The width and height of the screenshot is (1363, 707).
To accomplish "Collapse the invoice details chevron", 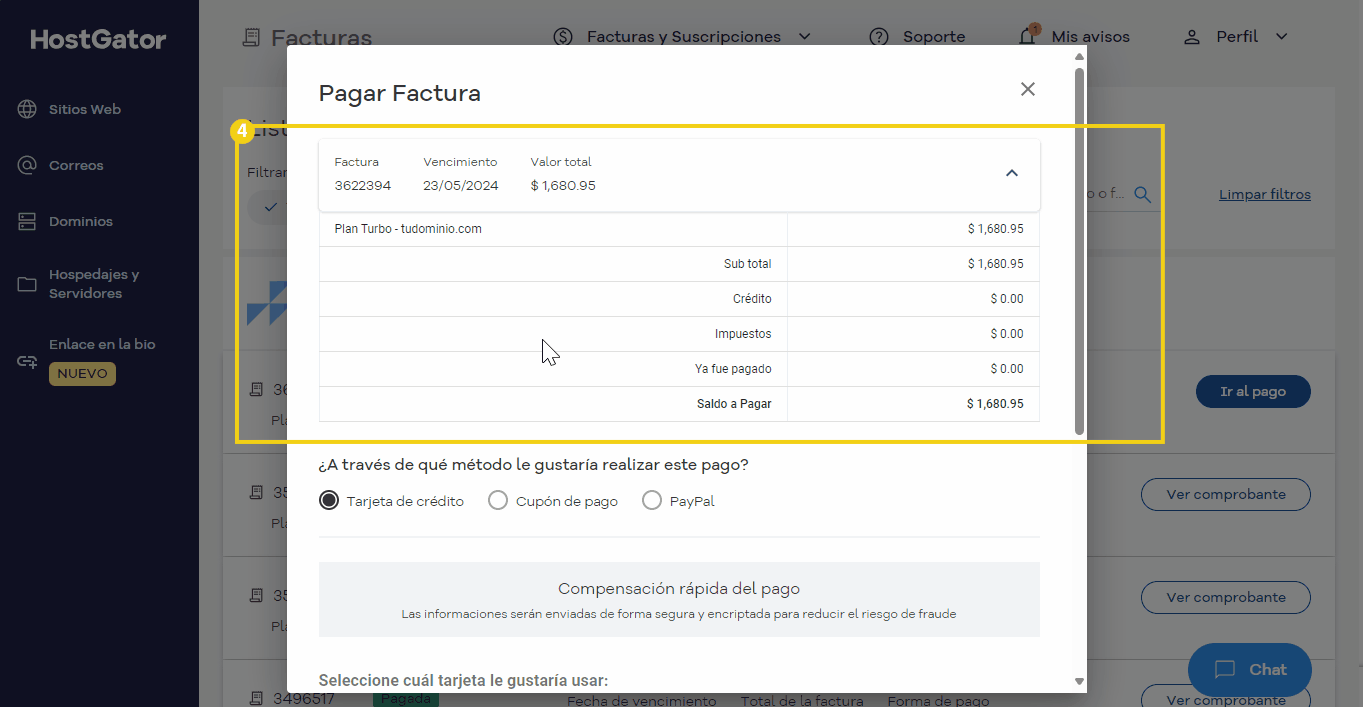I will (x=1012, y=173).
